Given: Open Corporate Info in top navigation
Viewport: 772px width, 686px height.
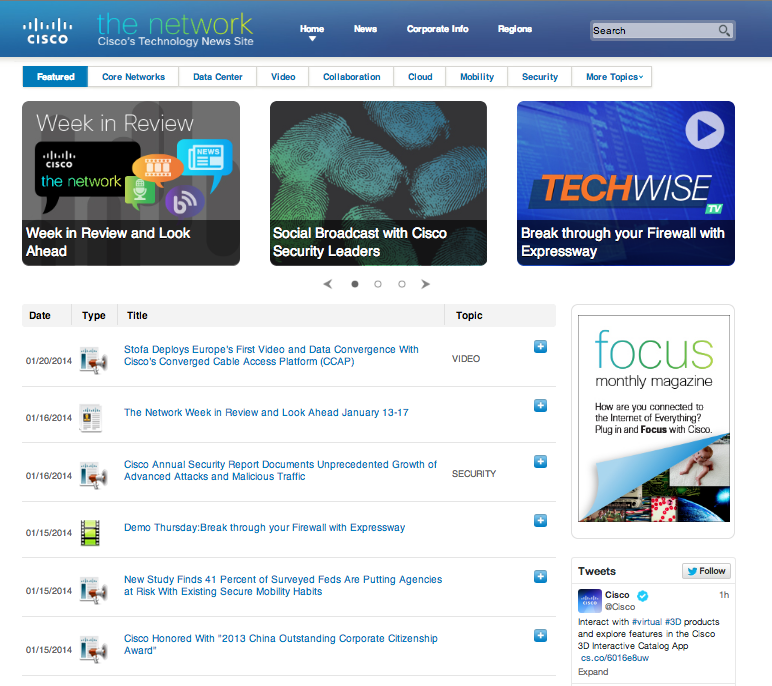Looking at the screenshot, I should click(437, 29).
